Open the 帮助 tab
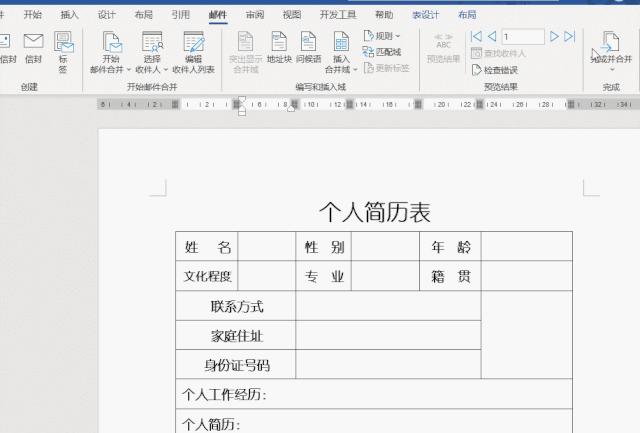This screenshot has height=433, width=640. point(384,15)
